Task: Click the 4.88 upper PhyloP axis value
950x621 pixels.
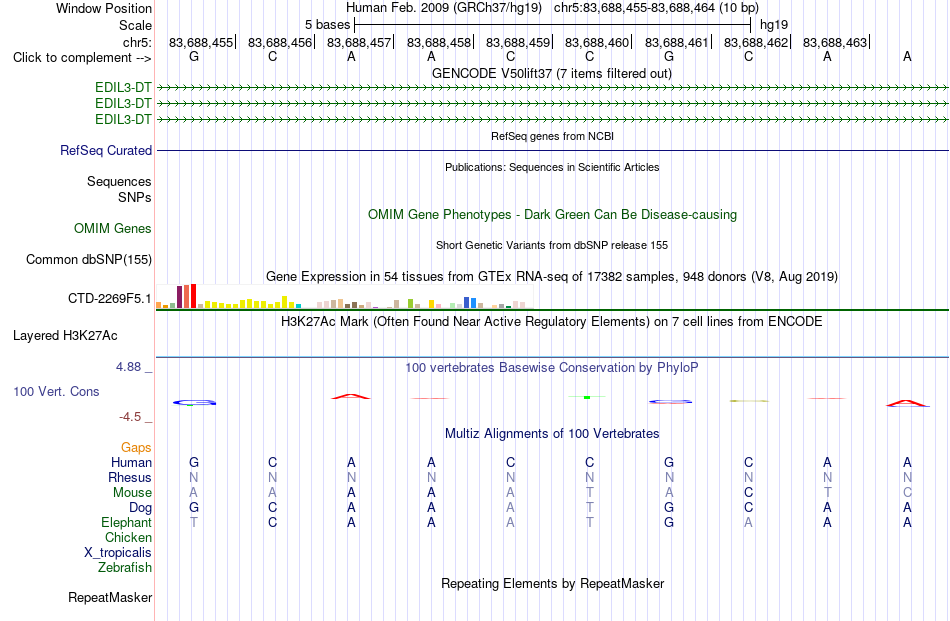Action: point(128,367)
